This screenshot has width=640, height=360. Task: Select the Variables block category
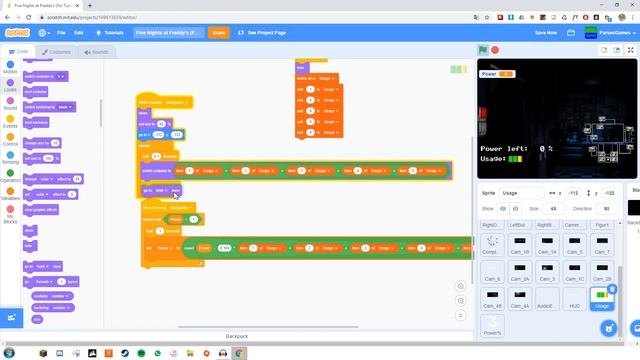(10, 194)
